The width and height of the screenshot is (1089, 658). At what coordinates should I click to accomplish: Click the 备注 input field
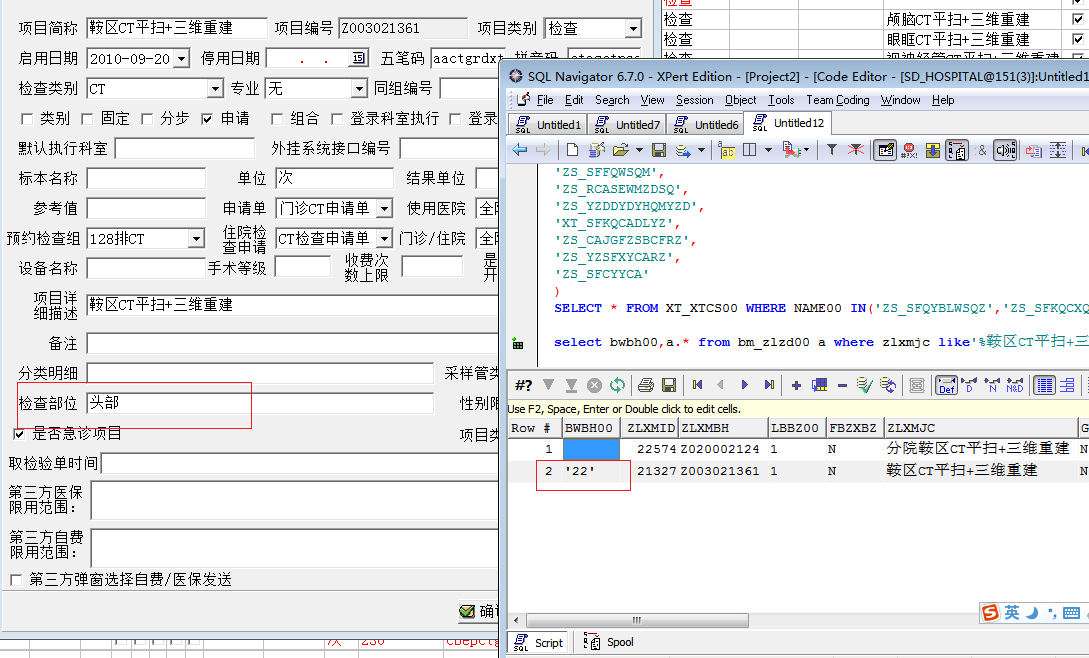point(292,343)
